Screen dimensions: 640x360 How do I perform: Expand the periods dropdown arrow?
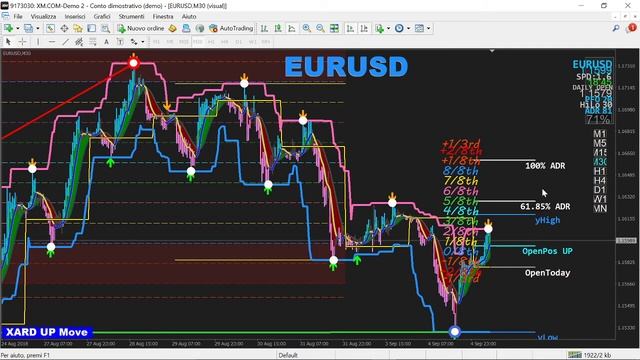(408, 28)
